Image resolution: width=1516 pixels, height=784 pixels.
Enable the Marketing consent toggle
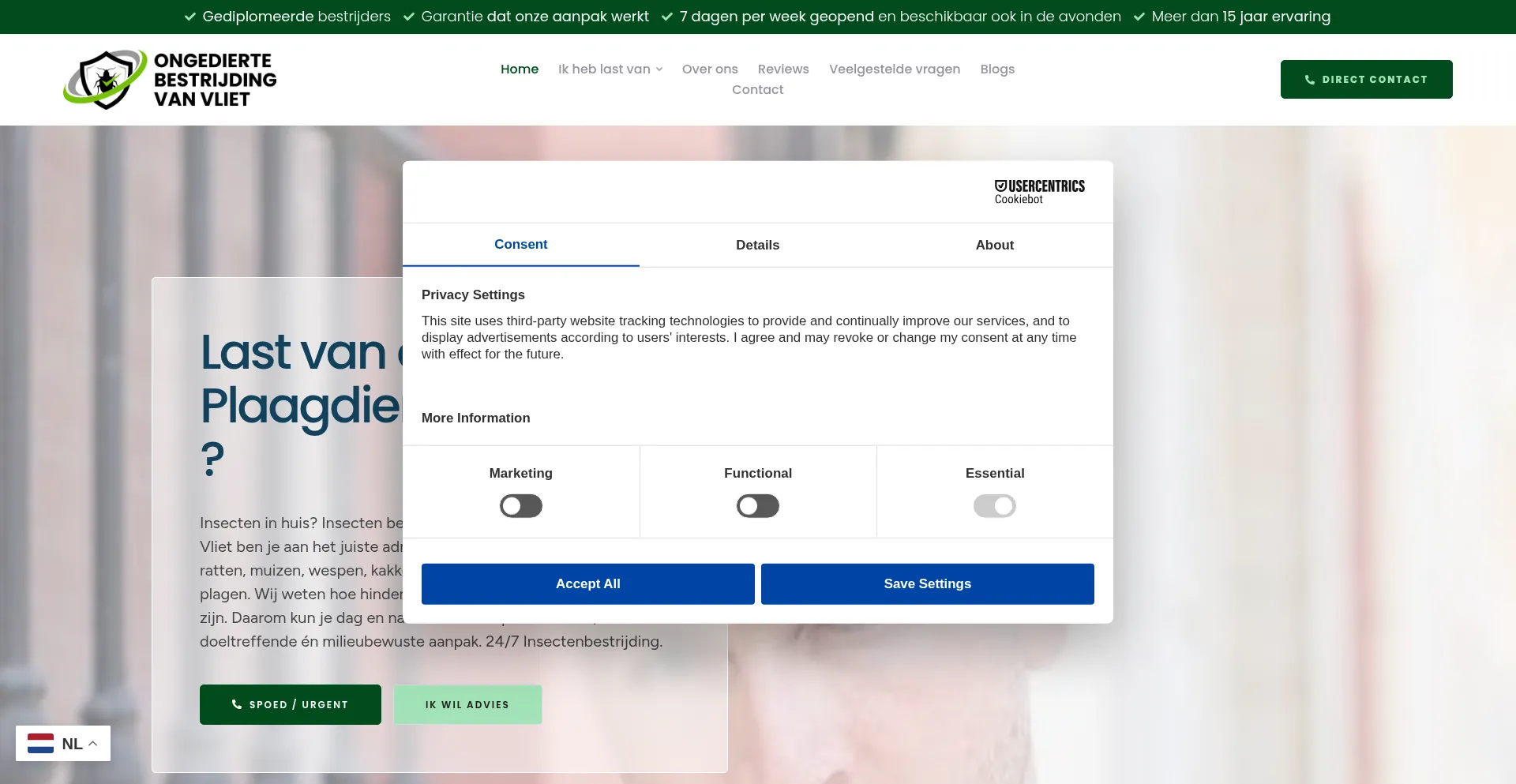pyautogui.click(x=520, y=505)
